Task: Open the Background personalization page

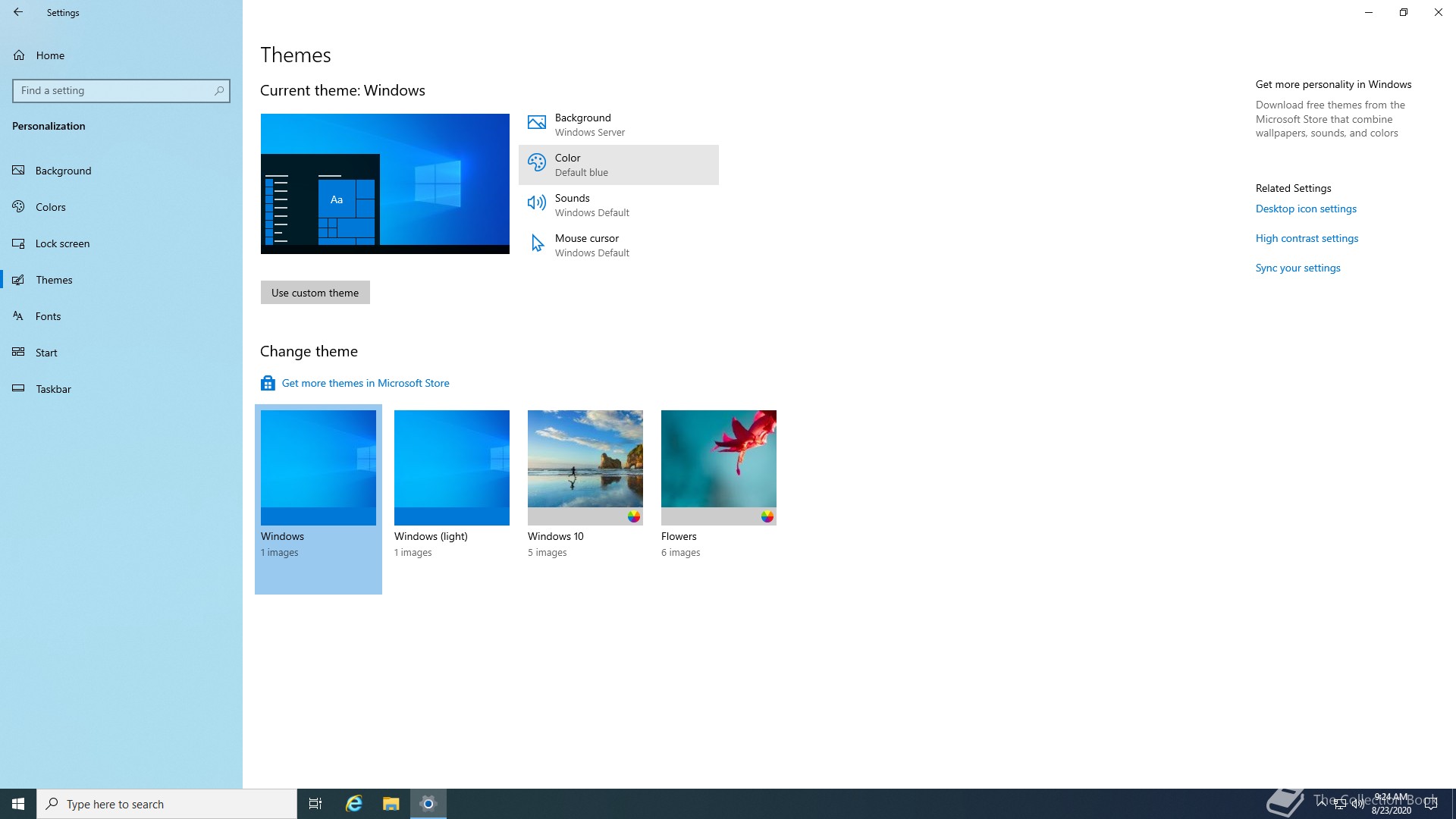Action: click(121, 171)
